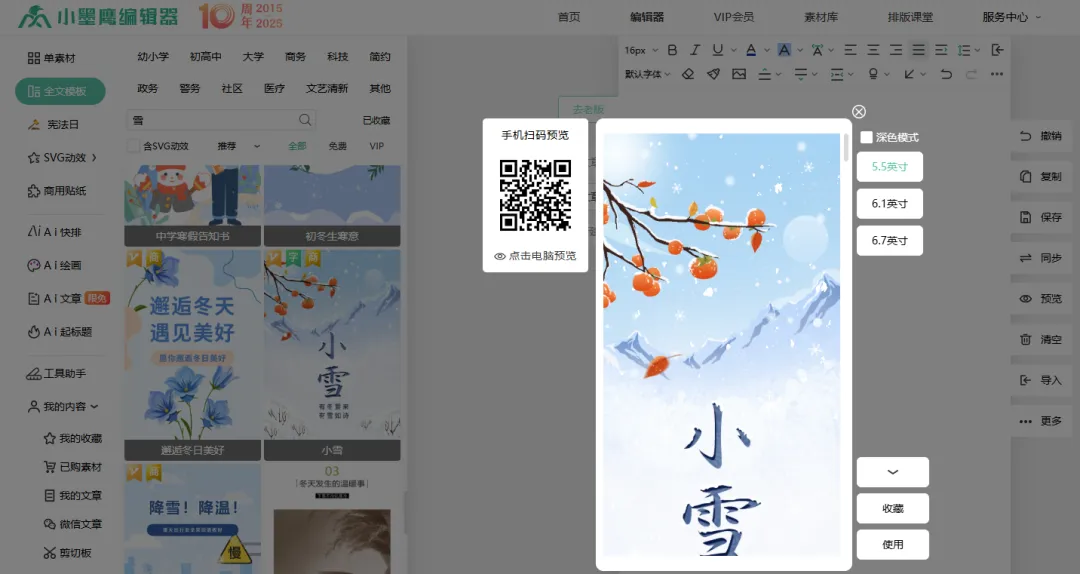Open AI 快排 in the sidebar
Image resolution: width=1080 pixels, height=574 pixels.
coord(54,232)
